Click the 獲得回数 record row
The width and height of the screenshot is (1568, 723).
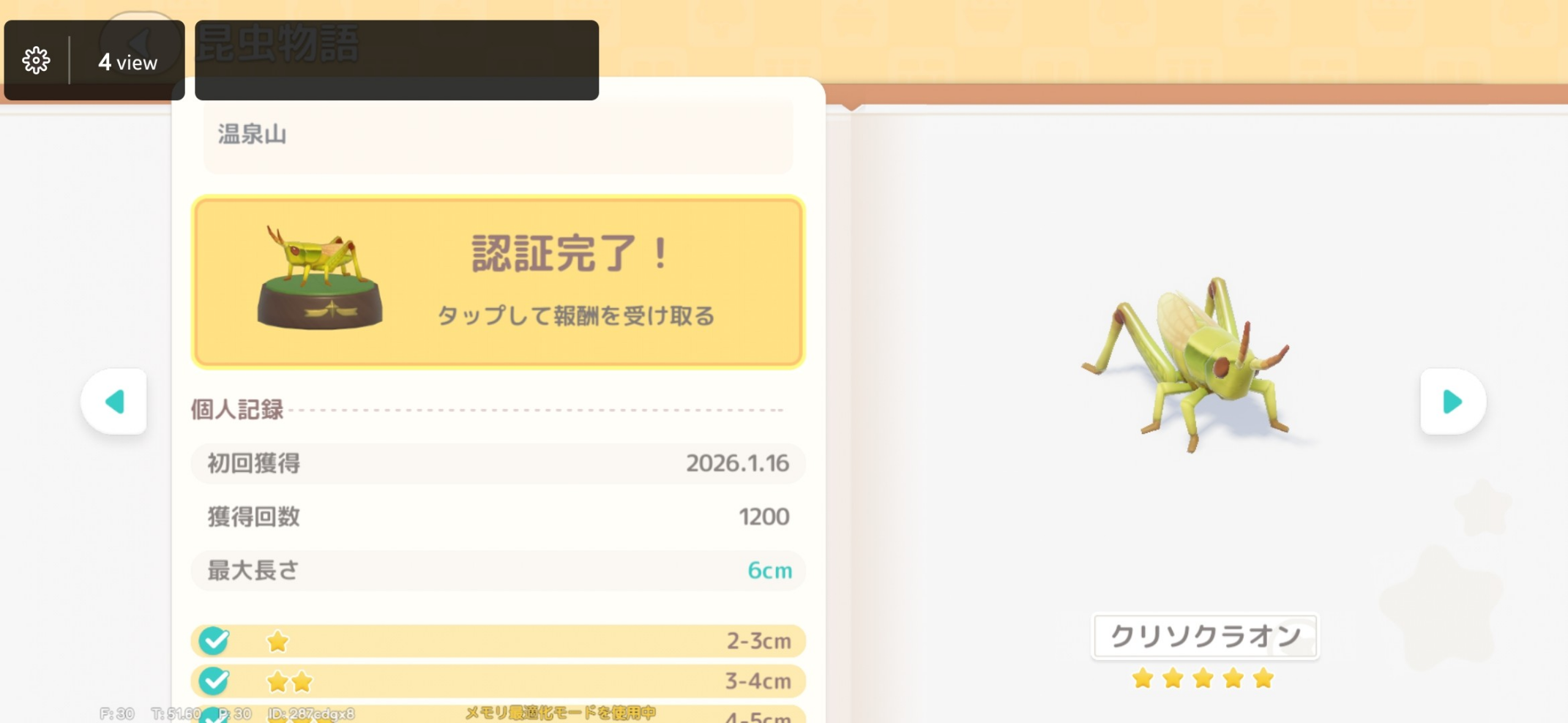pyautogui.click(x=498, y=517)
